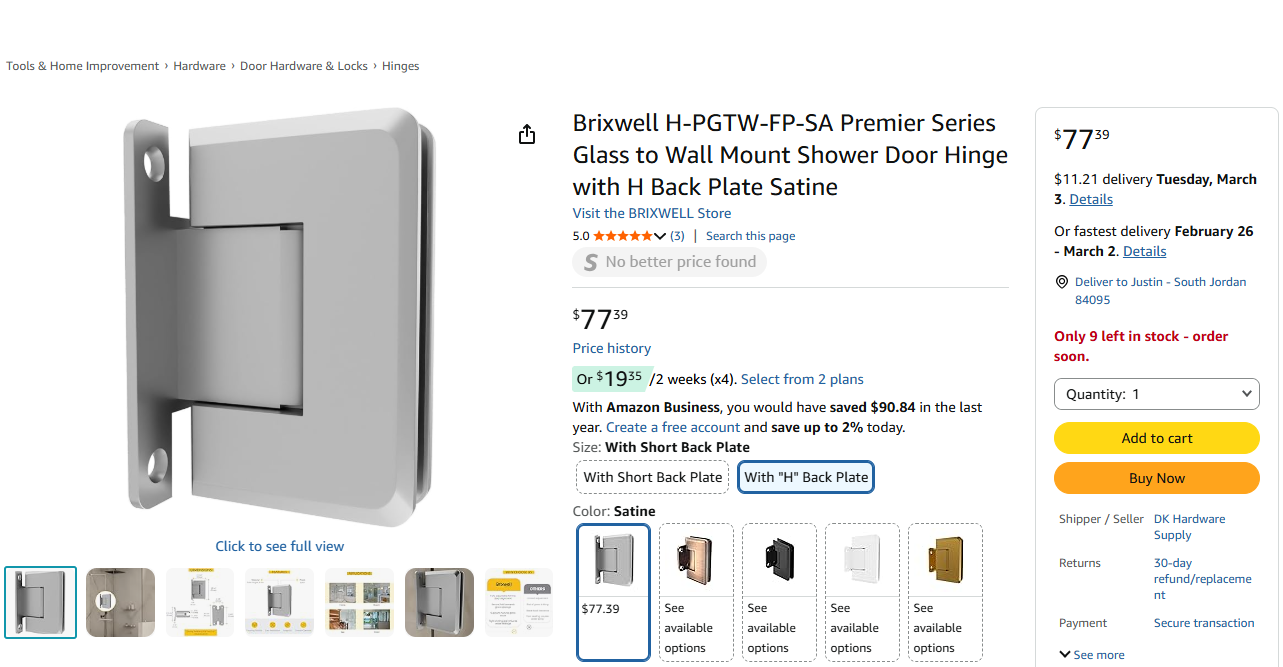This screenshot has width=1283, height=667.
Task: Click the delivery location pin icon
Action: coord(1062,283)
